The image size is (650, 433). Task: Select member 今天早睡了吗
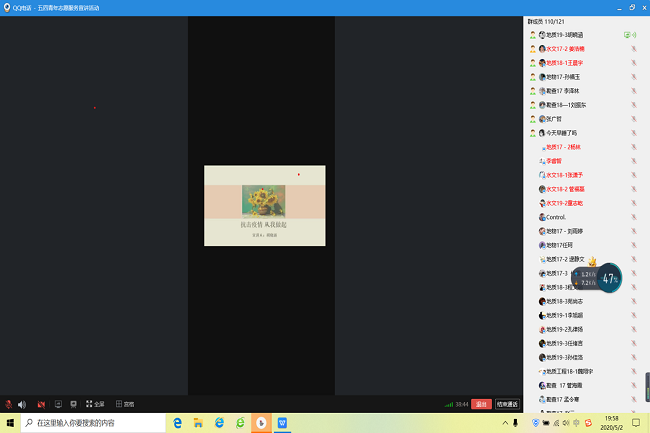tap(586, 133)
